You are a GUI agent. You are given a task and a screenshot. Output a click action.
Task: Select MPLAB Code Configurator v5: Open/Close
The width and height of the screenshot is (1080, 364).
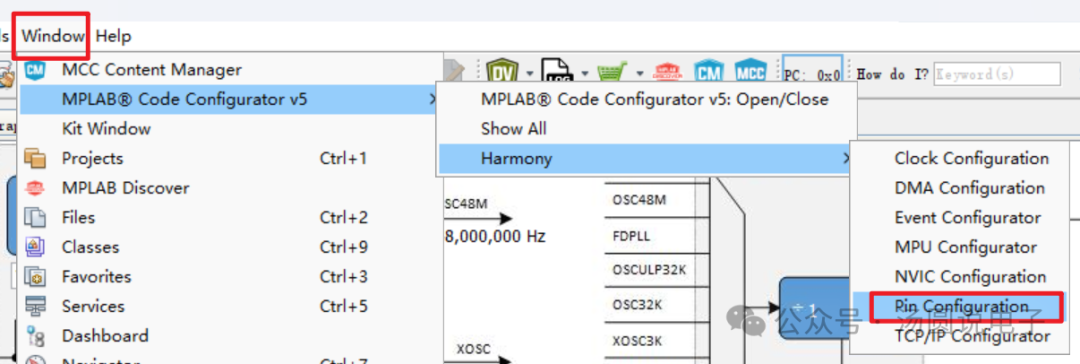tap(654, 99)
